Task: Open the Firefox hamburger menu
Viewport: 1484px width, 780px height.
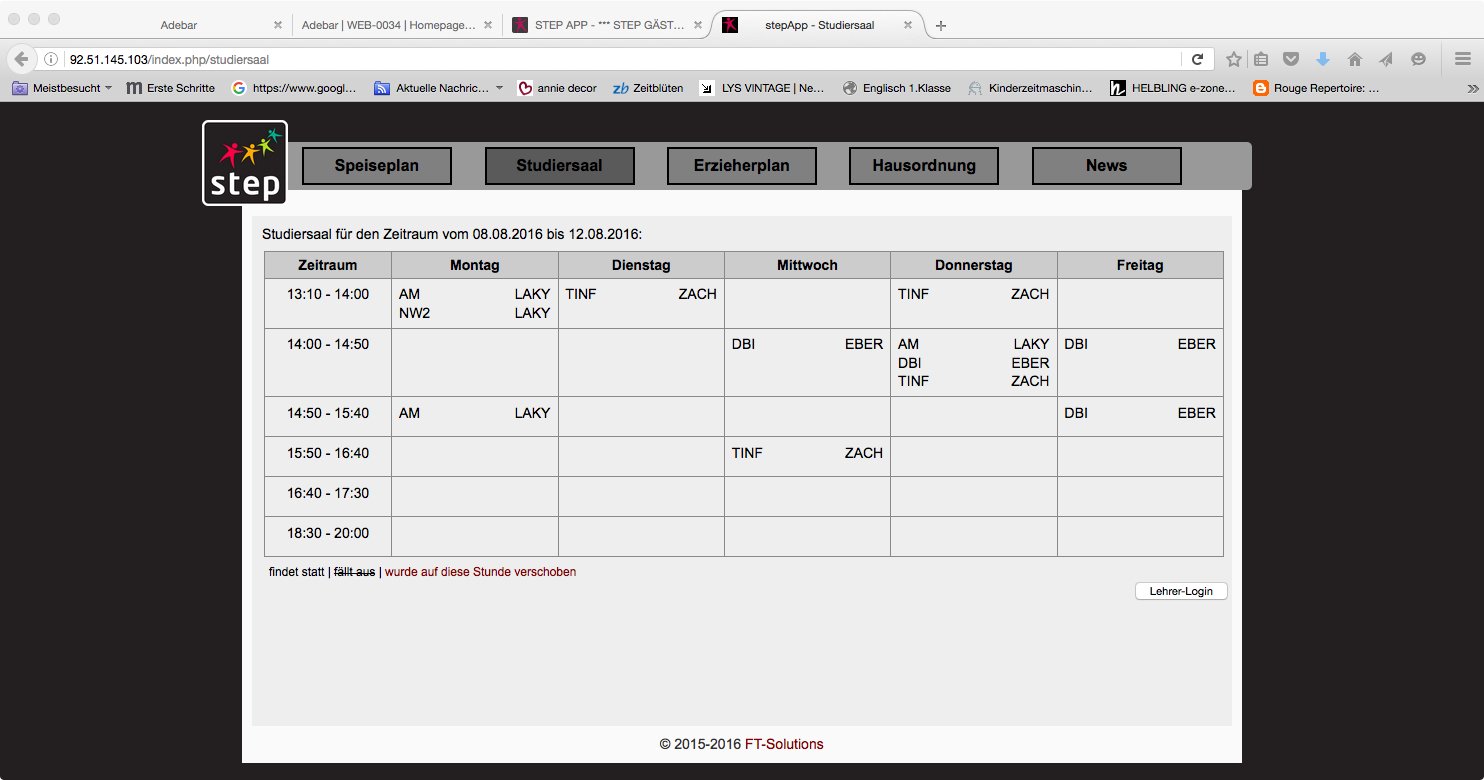Action: tap(1461, 59)
